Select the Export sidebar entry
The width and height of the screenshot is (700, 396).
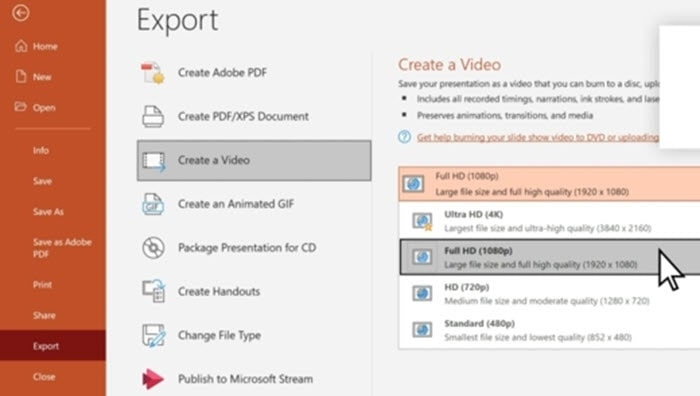pos(53,346)
